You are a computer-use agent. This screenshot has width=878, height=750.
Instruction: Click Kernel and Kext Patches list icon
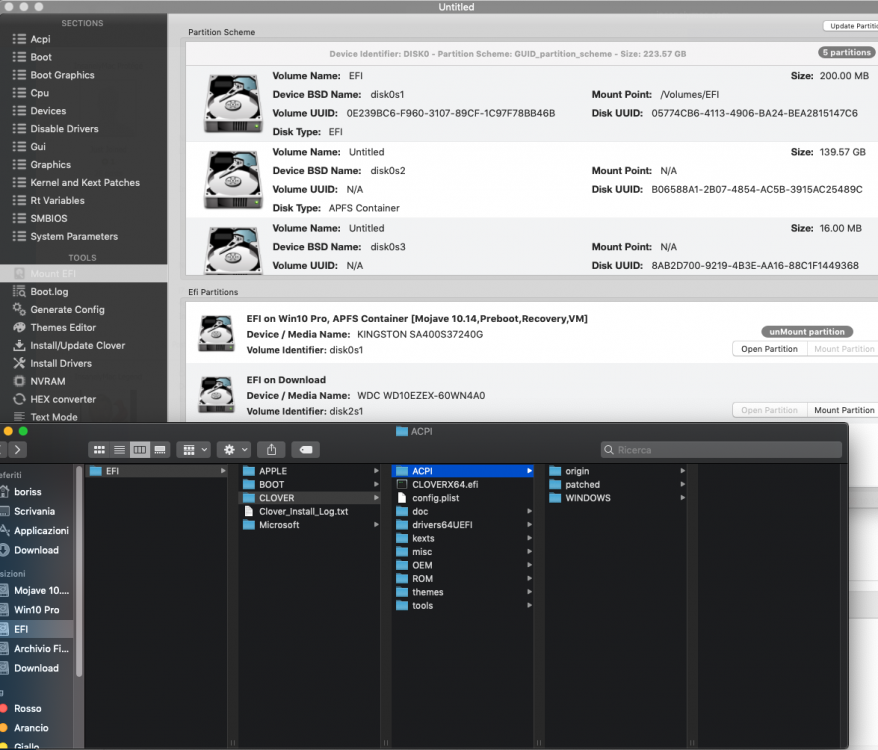click(20, 183)
